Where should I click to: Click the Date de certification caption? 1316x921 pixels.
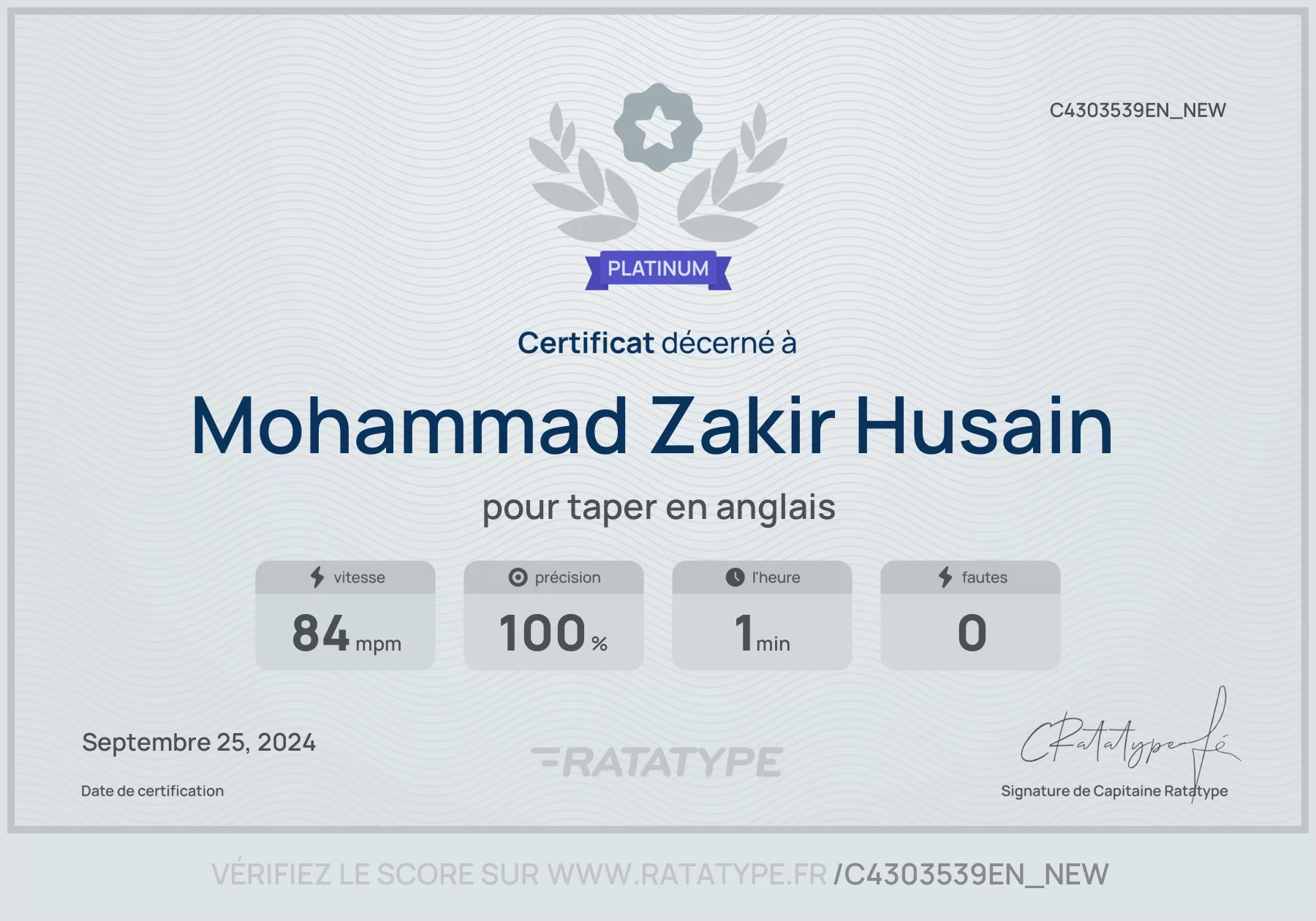pos(152,791)
